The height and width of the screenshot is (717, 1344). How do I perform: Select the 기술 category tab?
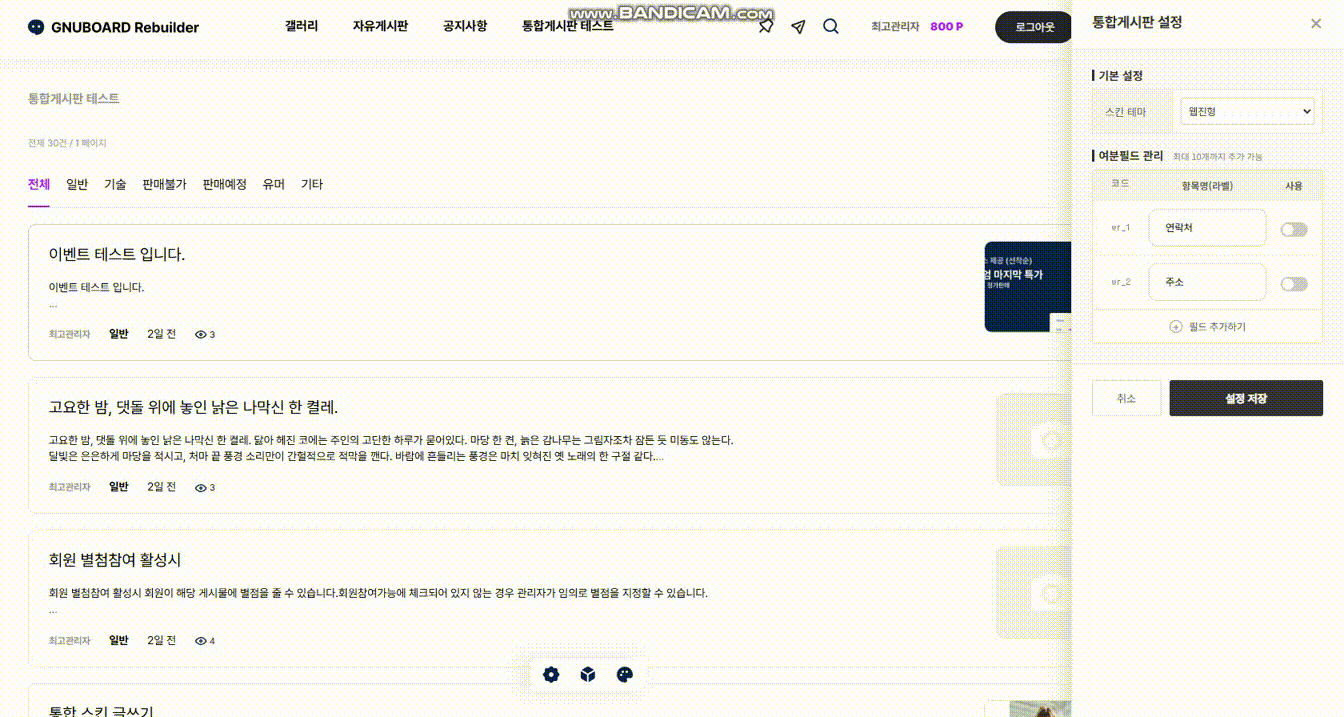click(x=115, y=185)
